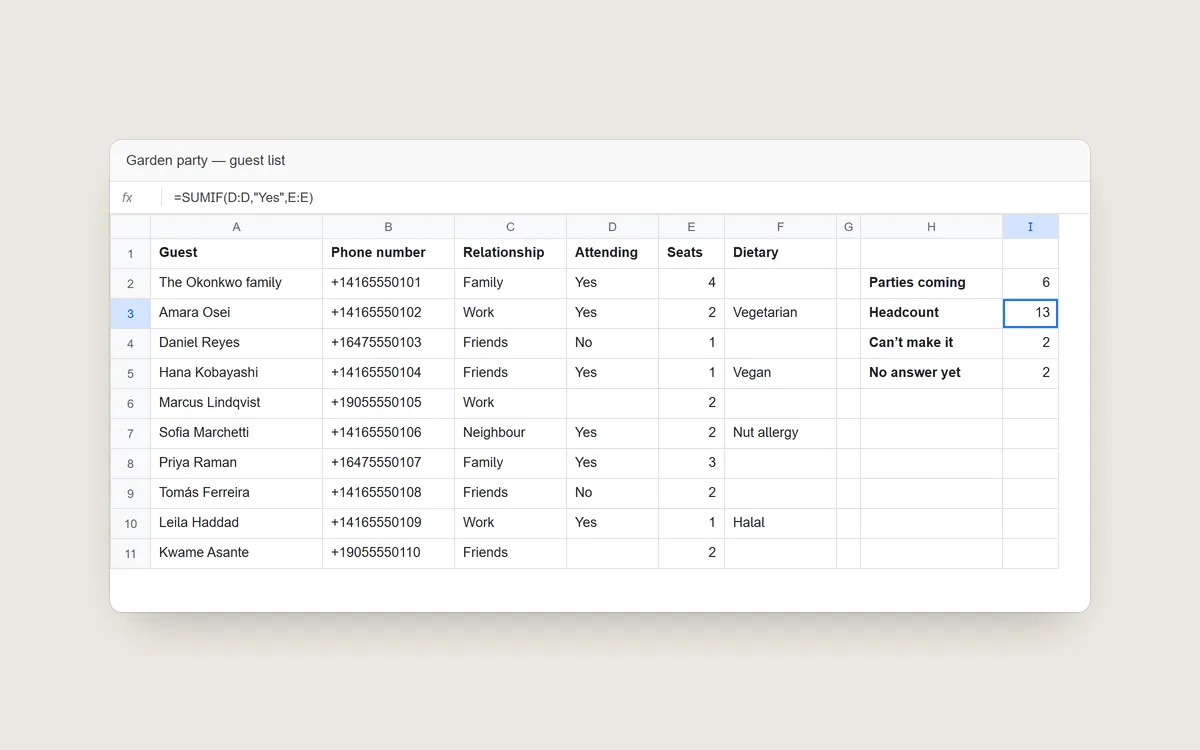The image size is (1200, 750).
Task: Click the Nut allergy cell
Action: click(x=780, y=433)
